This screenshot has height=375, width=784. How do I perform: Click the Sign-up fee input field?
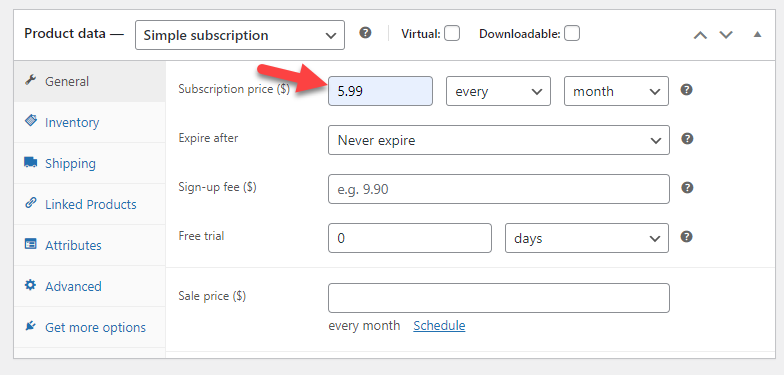coord(499,189)
